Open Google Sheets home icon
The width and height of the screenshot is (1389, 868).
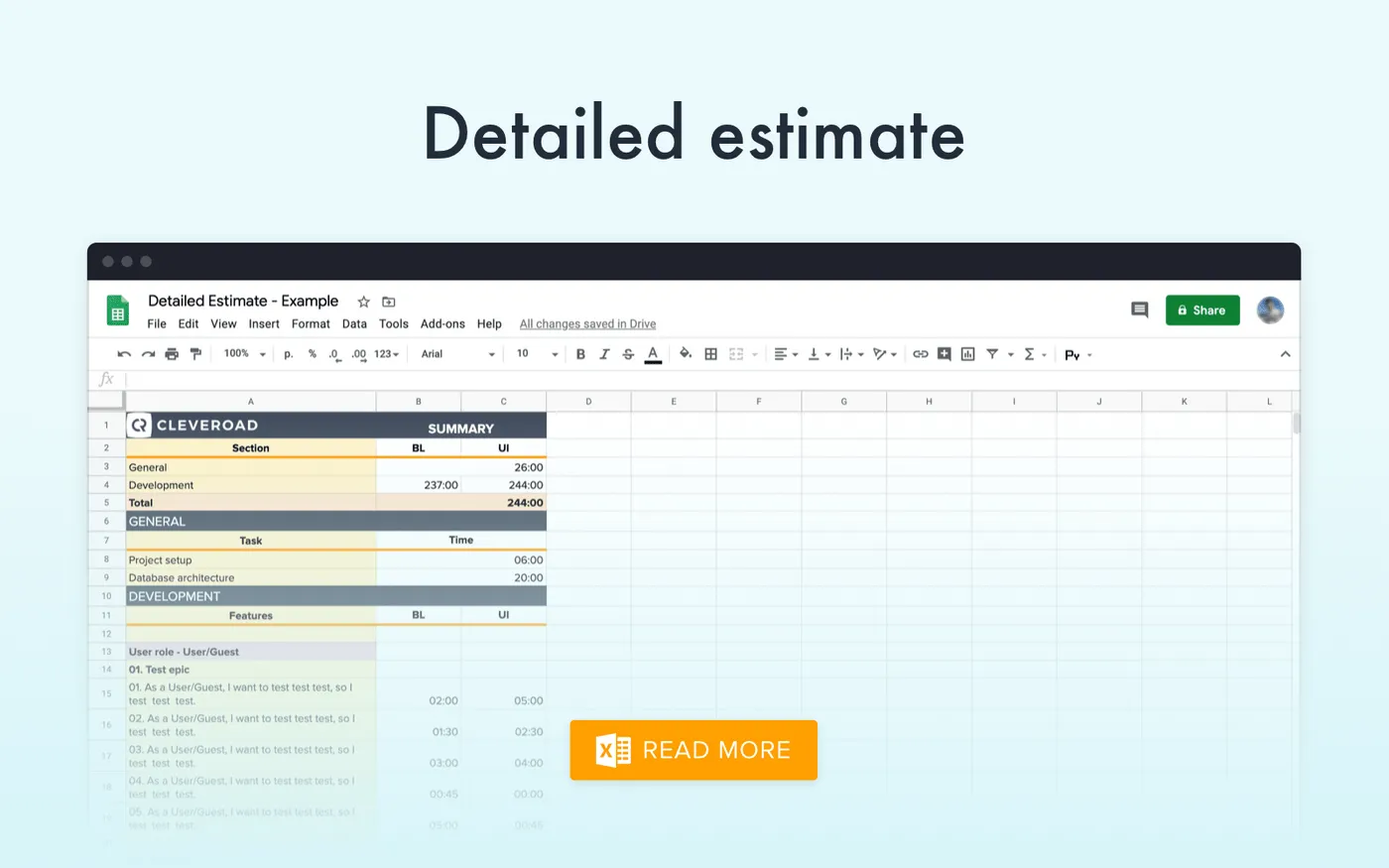(x=118, y=310)
